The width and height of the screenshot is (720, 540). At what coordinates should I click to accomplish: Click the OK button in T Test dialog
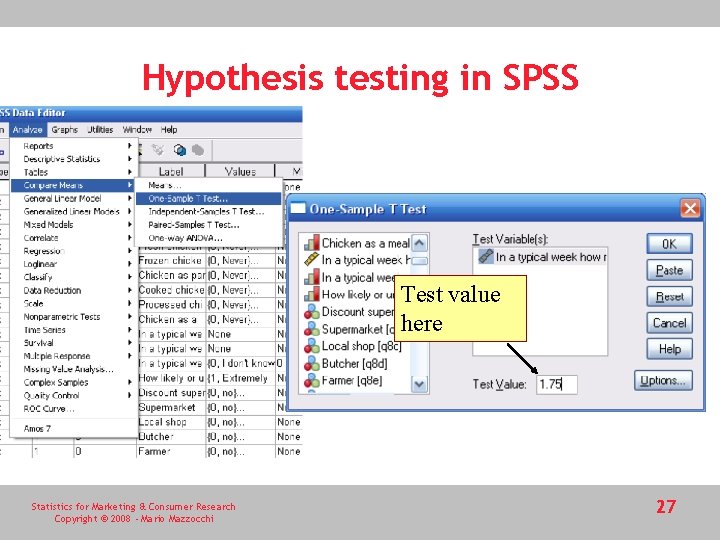point(669,244)
